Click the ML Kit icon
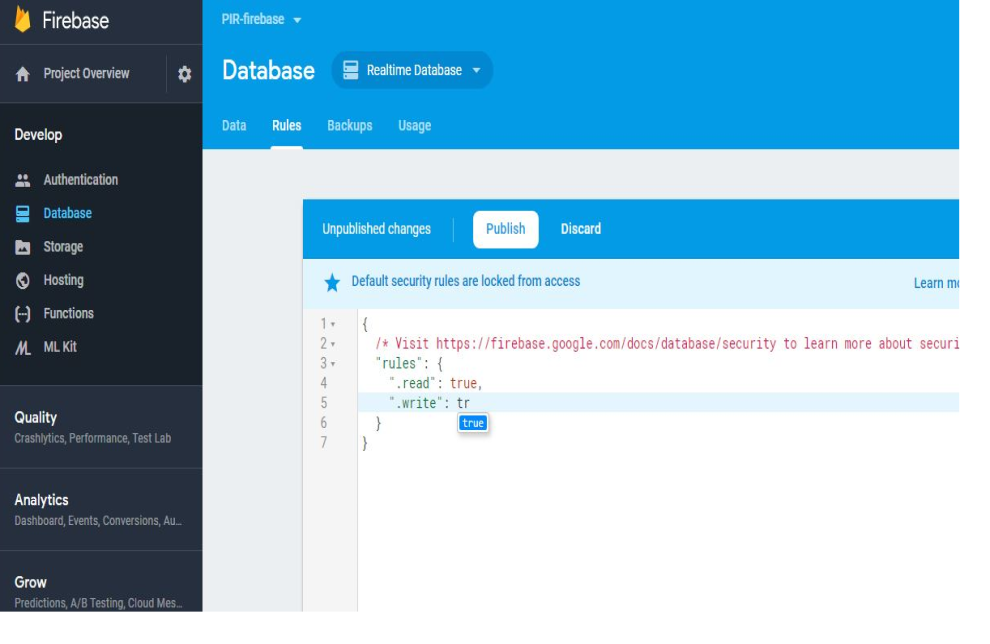This screenshot has width=990, height=644. pos(23,347)
